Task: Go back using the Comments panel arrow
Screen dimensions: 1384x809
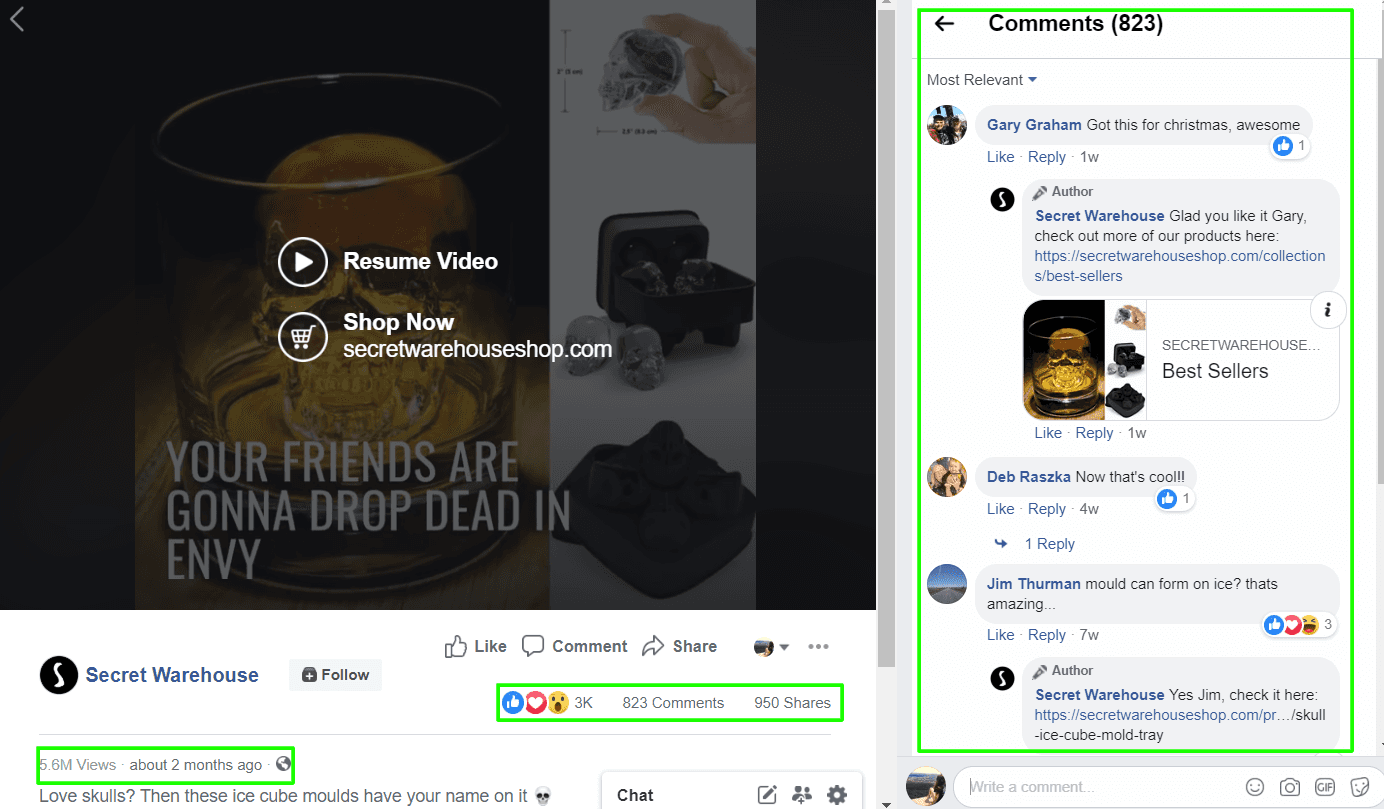Action: [x=944, y=24]
